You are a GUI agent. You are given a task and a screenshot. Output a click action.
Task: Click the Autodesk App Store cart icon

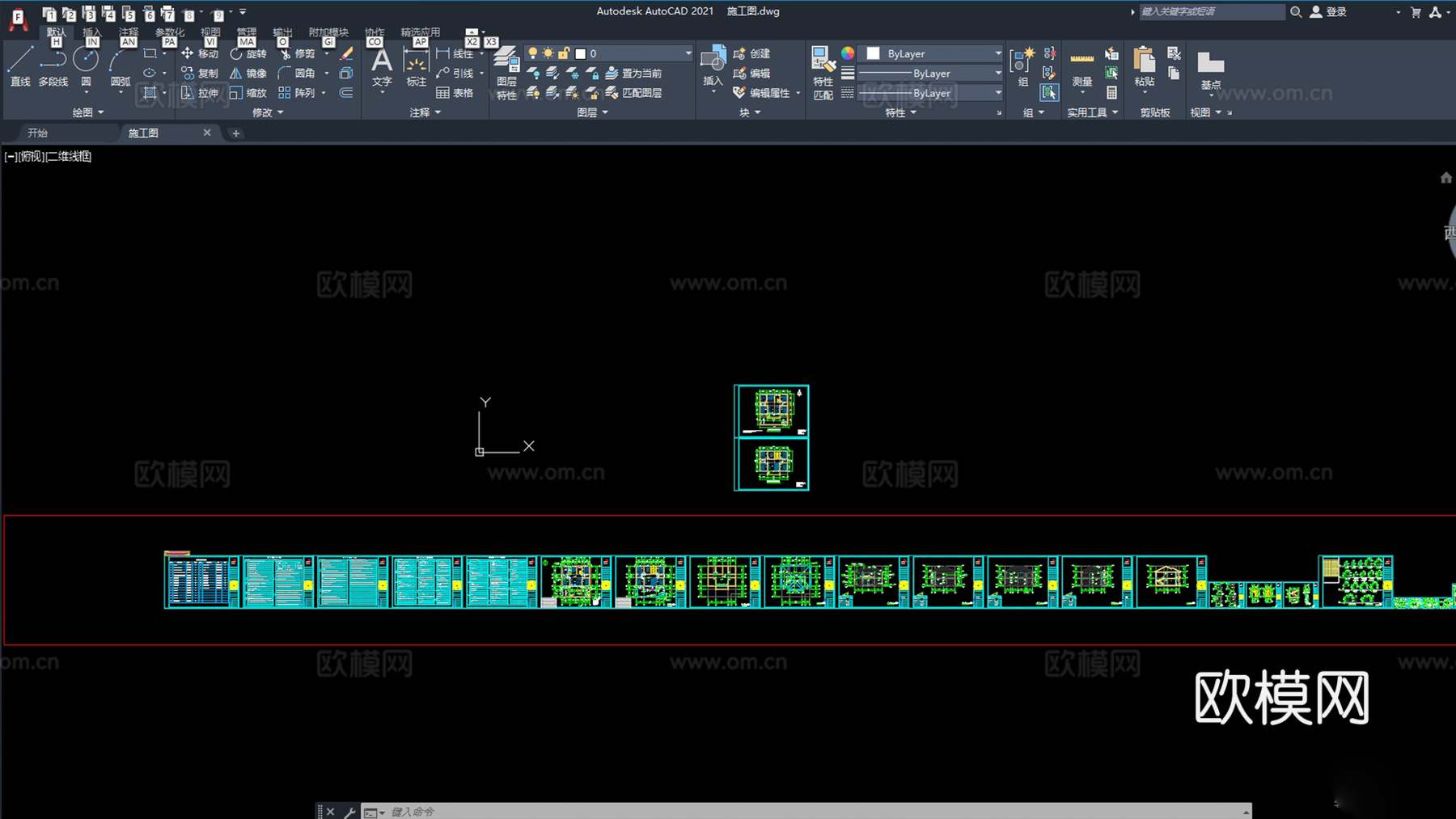tap(1416, 11)
